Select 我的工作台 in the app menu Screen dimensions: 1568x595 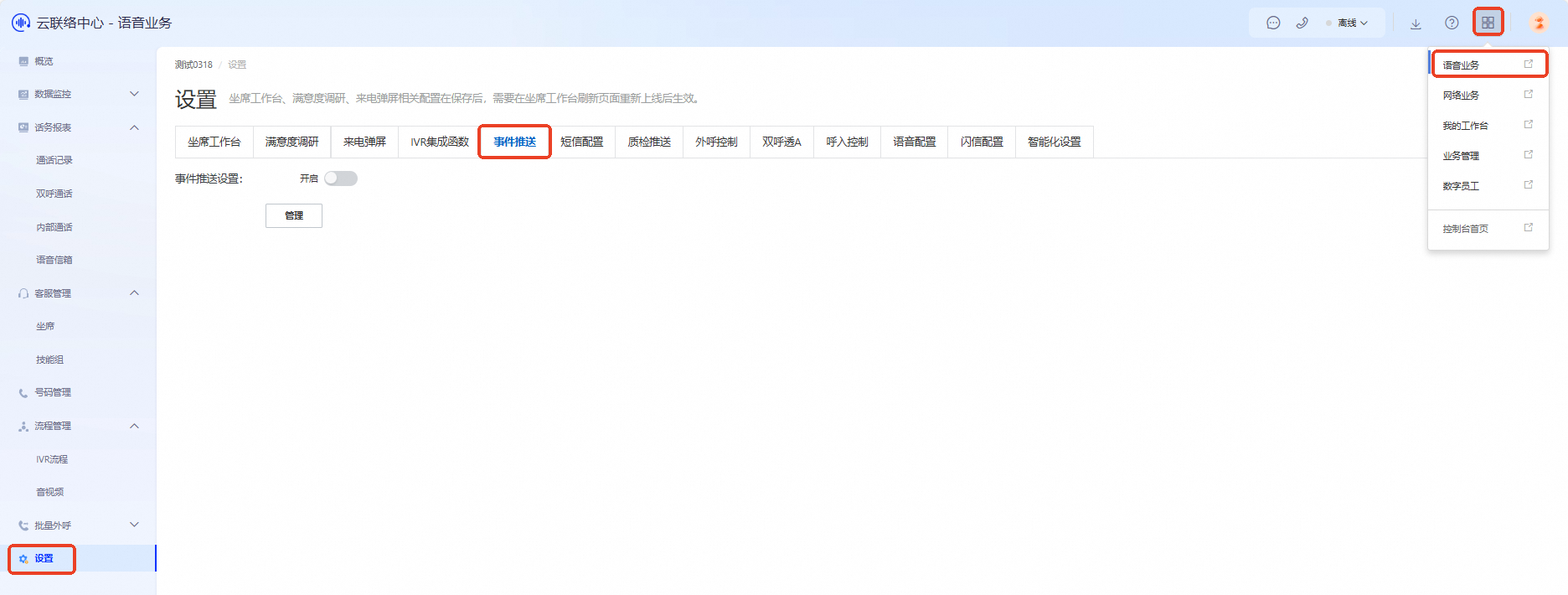coord(1488,125)
